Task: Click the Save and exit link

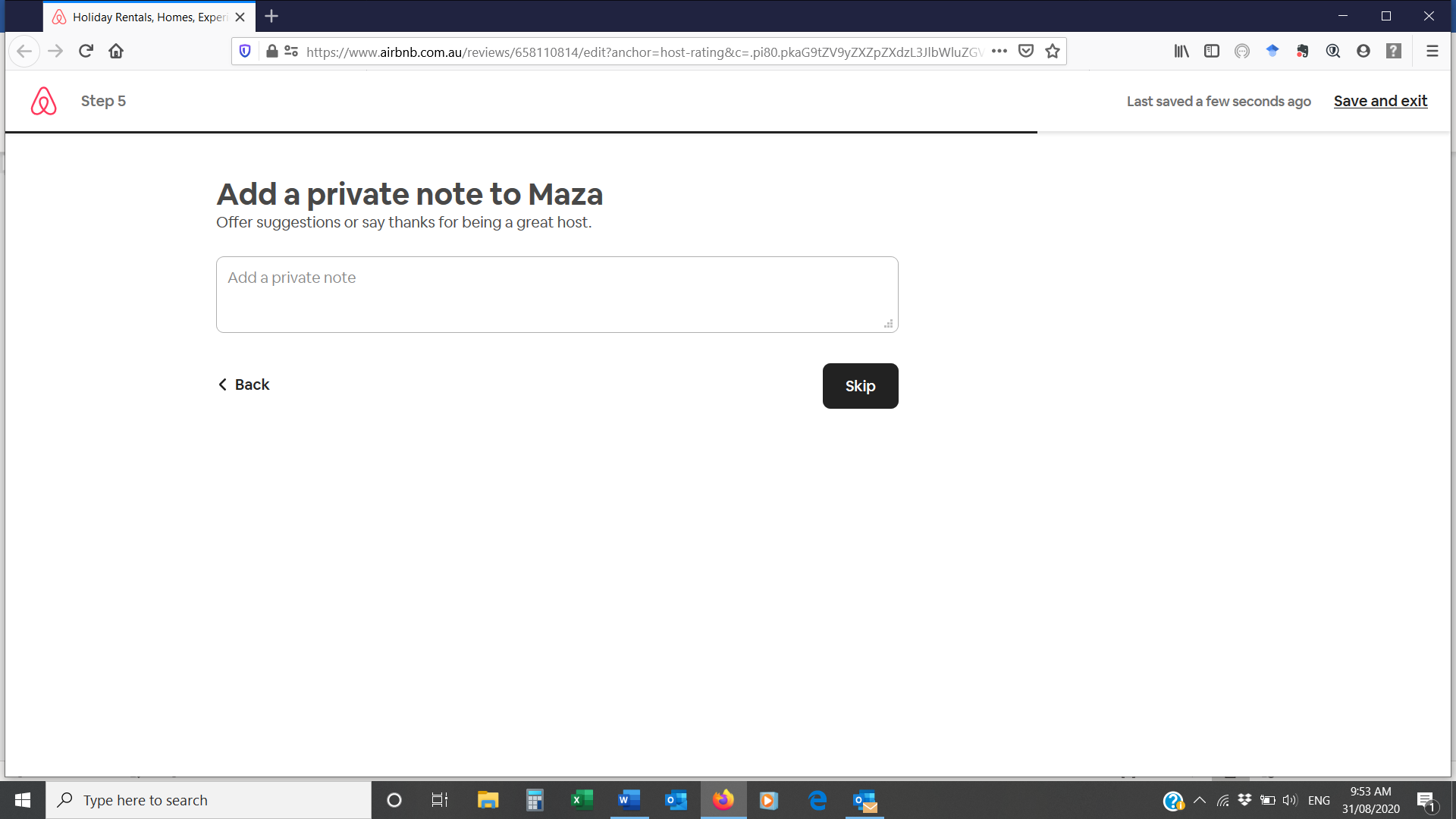Action: [1380, 101]
